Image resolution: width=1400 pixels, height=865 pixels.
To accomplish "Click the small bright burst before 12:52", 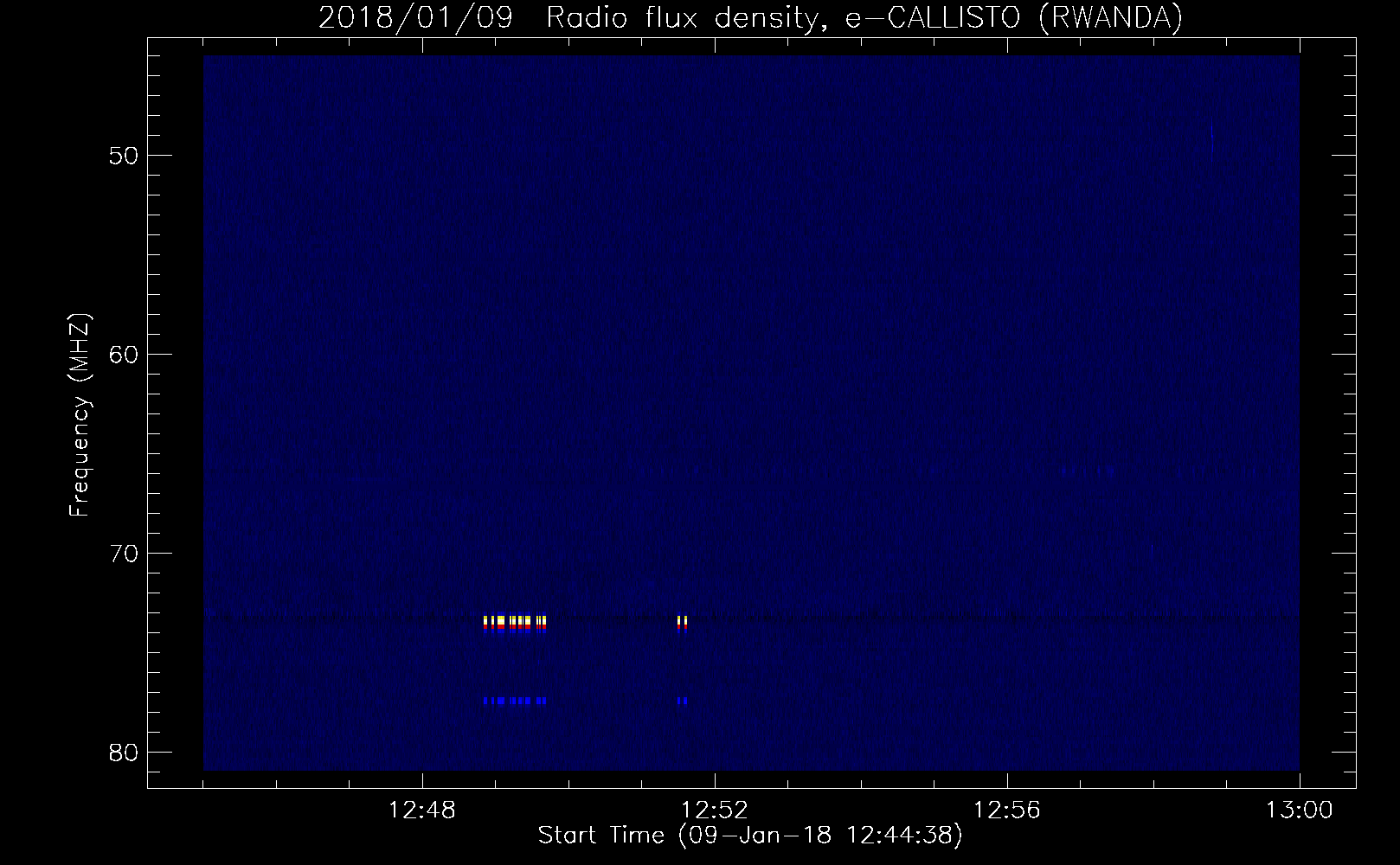I will coord(682,624).
